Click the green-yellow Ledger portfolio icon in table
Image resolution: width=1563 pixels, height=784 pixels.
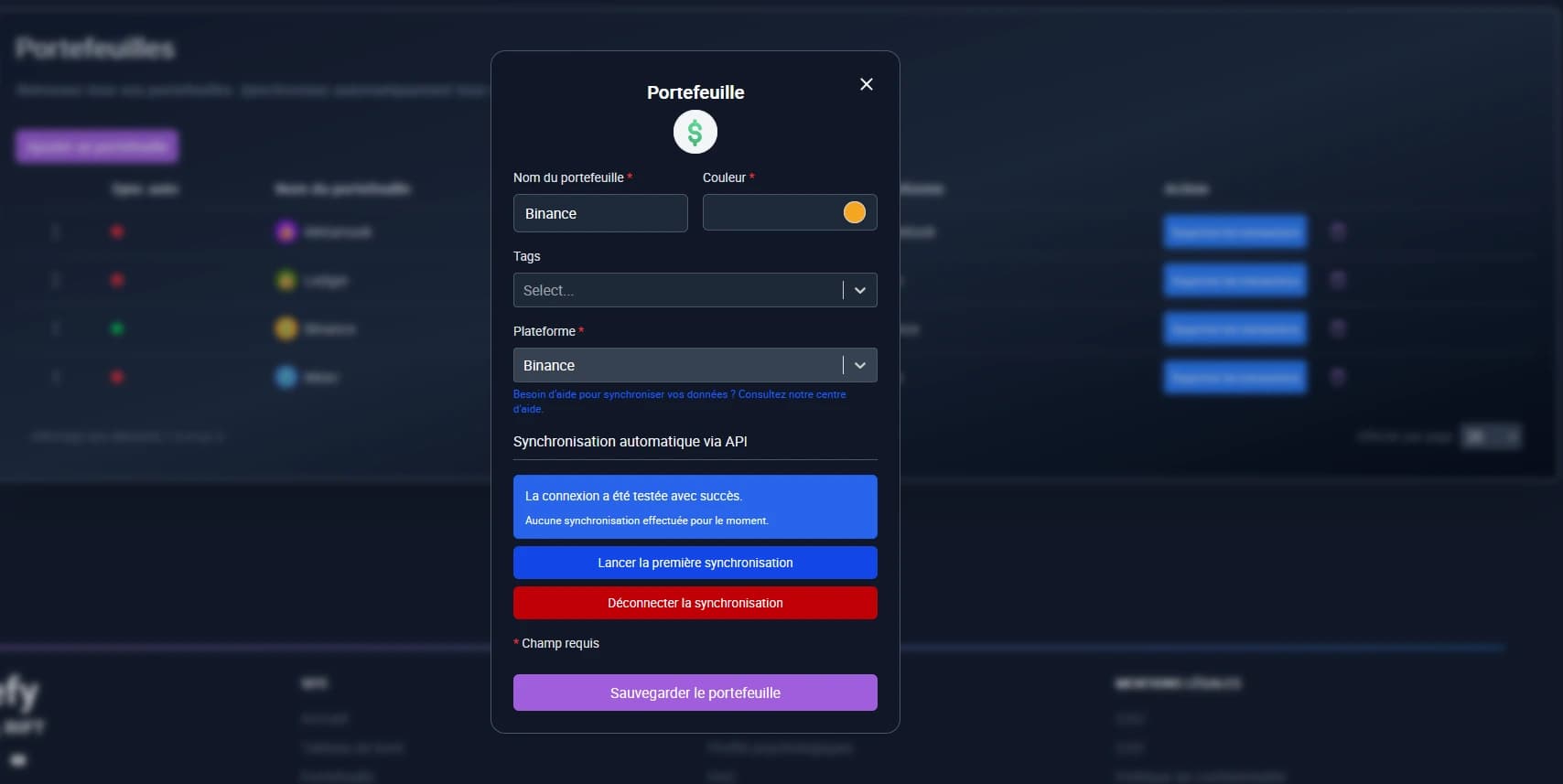tap(286, 280)
